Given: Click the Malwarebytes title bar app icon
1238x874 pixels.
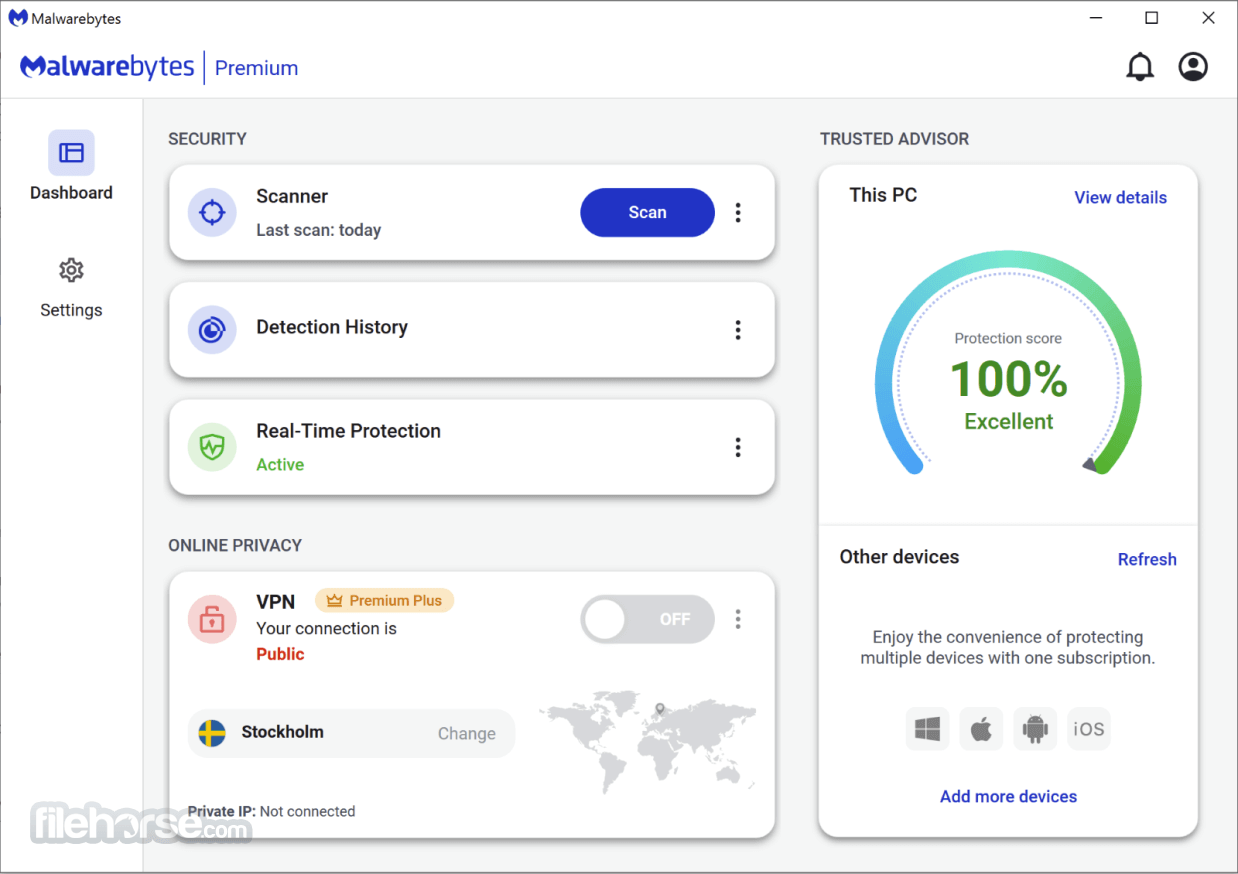Looking at the screenshot, I should pos(18,18).
